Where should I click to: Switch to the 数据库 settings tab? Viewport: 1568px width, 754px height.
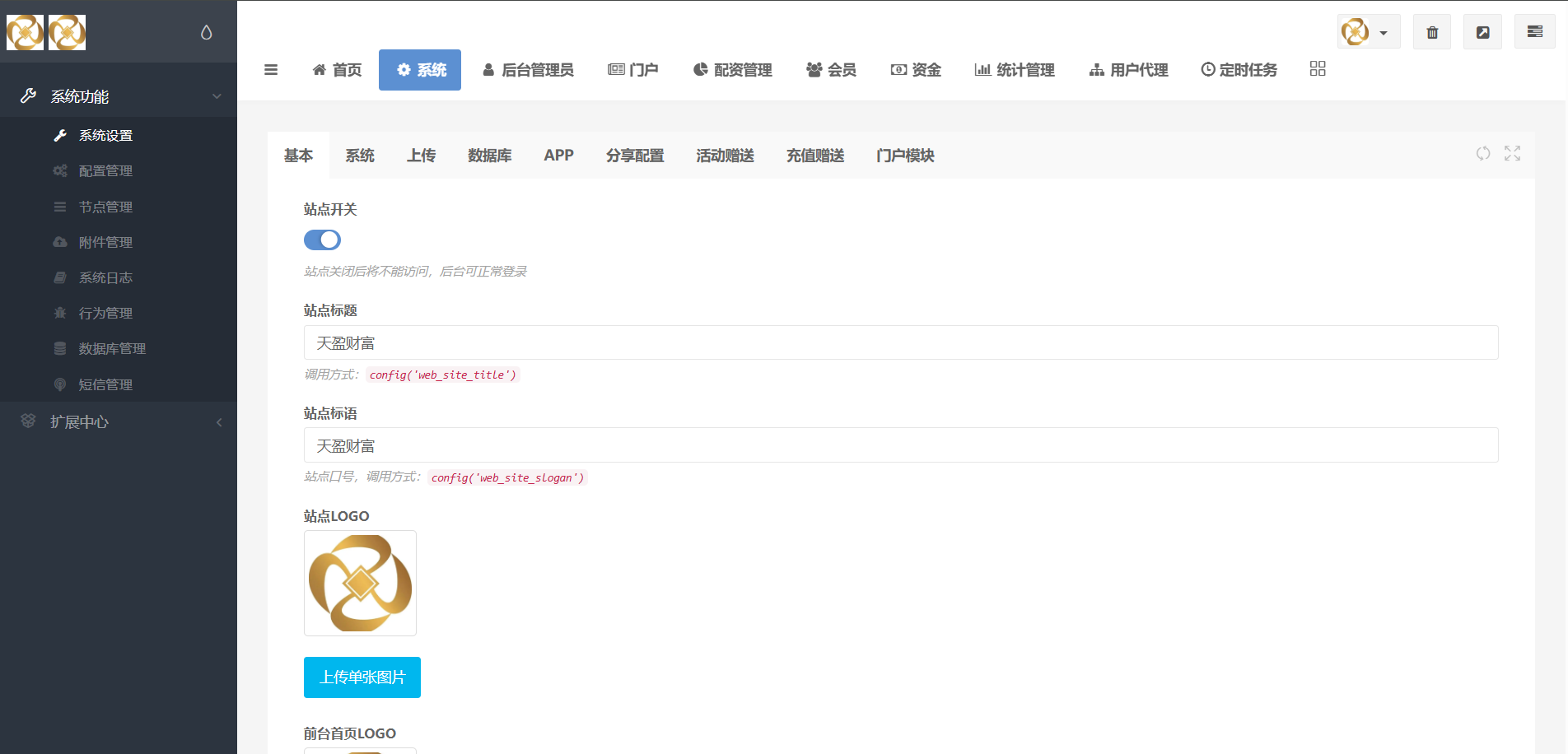[490, 156]
